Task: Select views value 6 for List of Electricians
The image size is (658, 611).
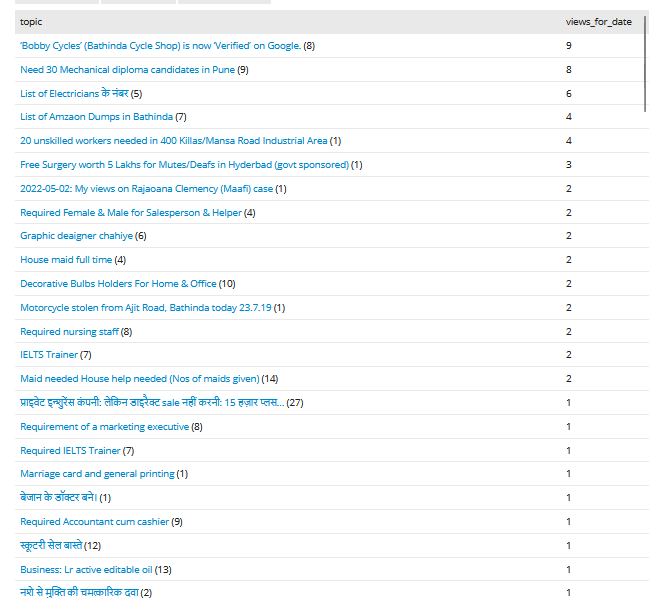Action: pyautogui.click(x=569, y=94)
